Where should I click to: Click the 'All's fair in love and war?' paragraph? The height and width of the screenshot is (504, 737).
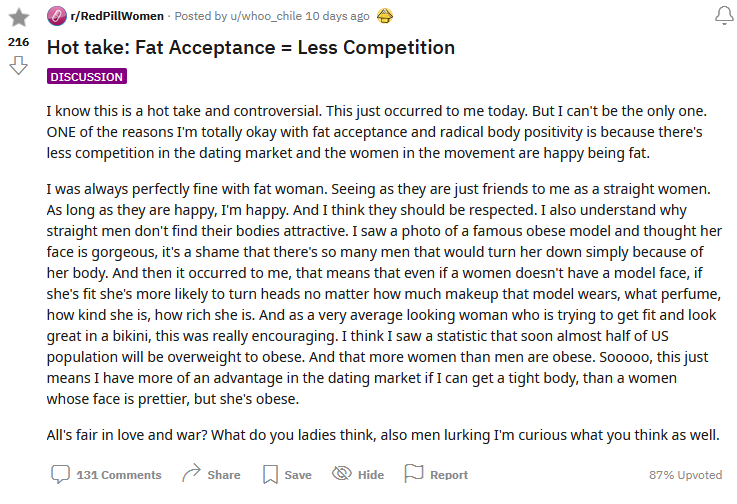(x=383, y=435)
